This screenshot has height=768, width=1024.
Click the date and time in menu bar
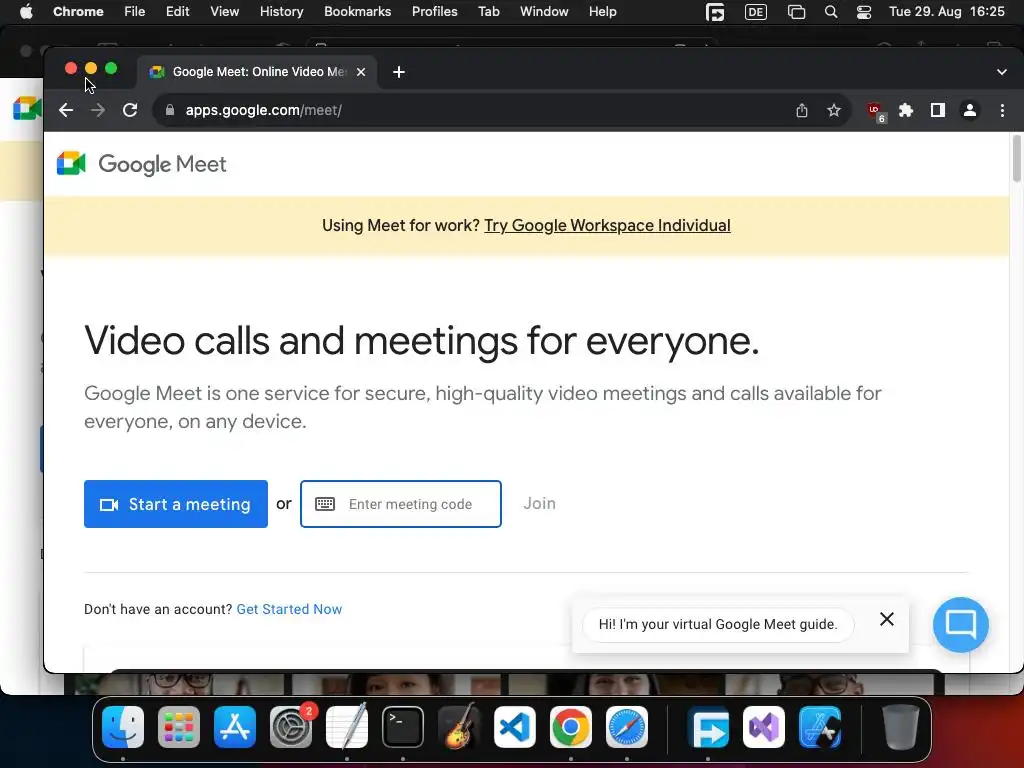pos(947,12)
